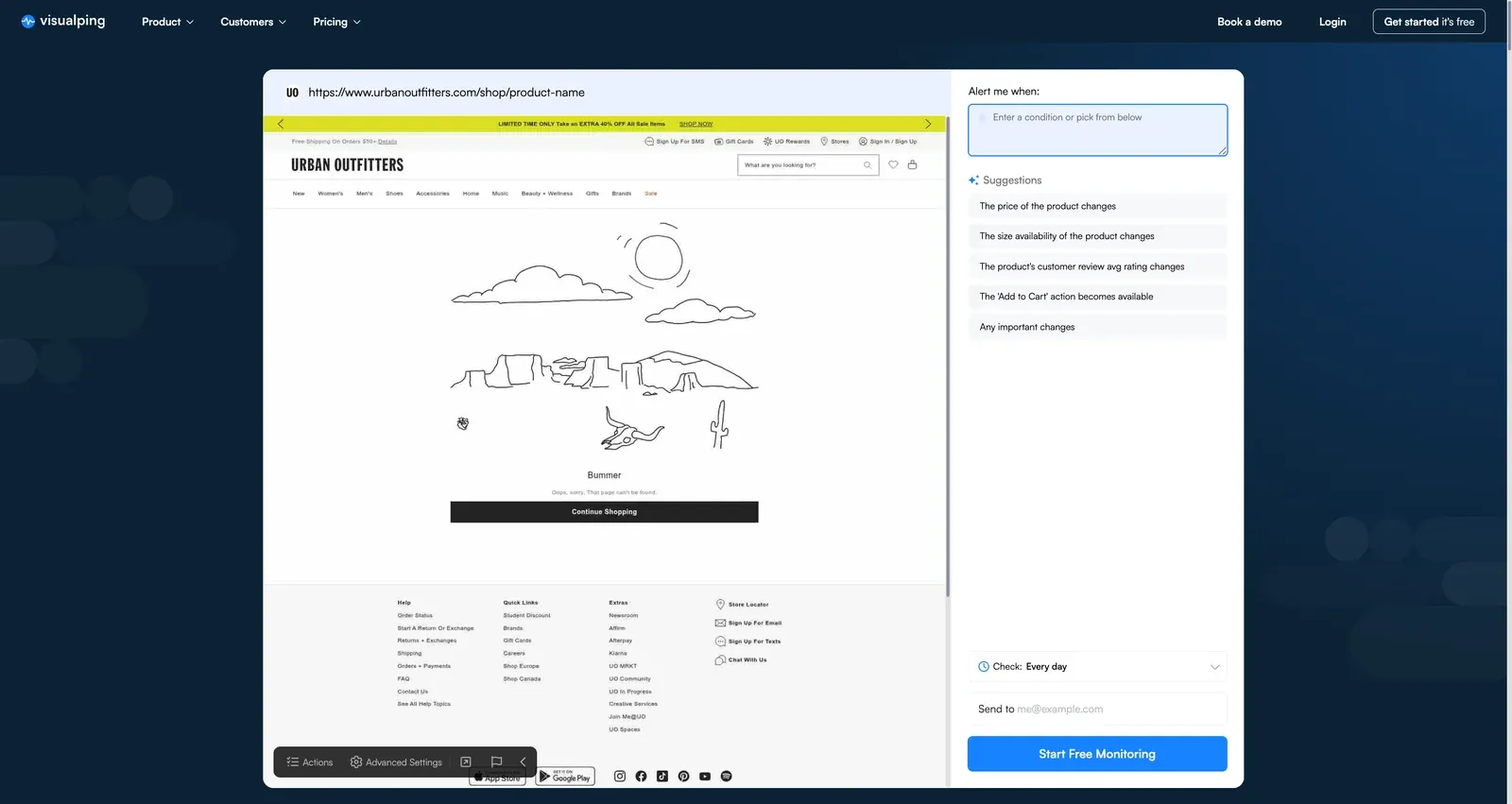
Task: Open the Sale menu tab
Action: coord(651,194)
